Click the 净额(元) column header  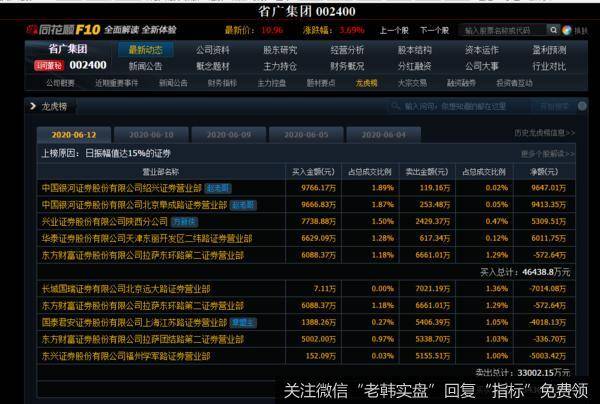tap(544, 172)
